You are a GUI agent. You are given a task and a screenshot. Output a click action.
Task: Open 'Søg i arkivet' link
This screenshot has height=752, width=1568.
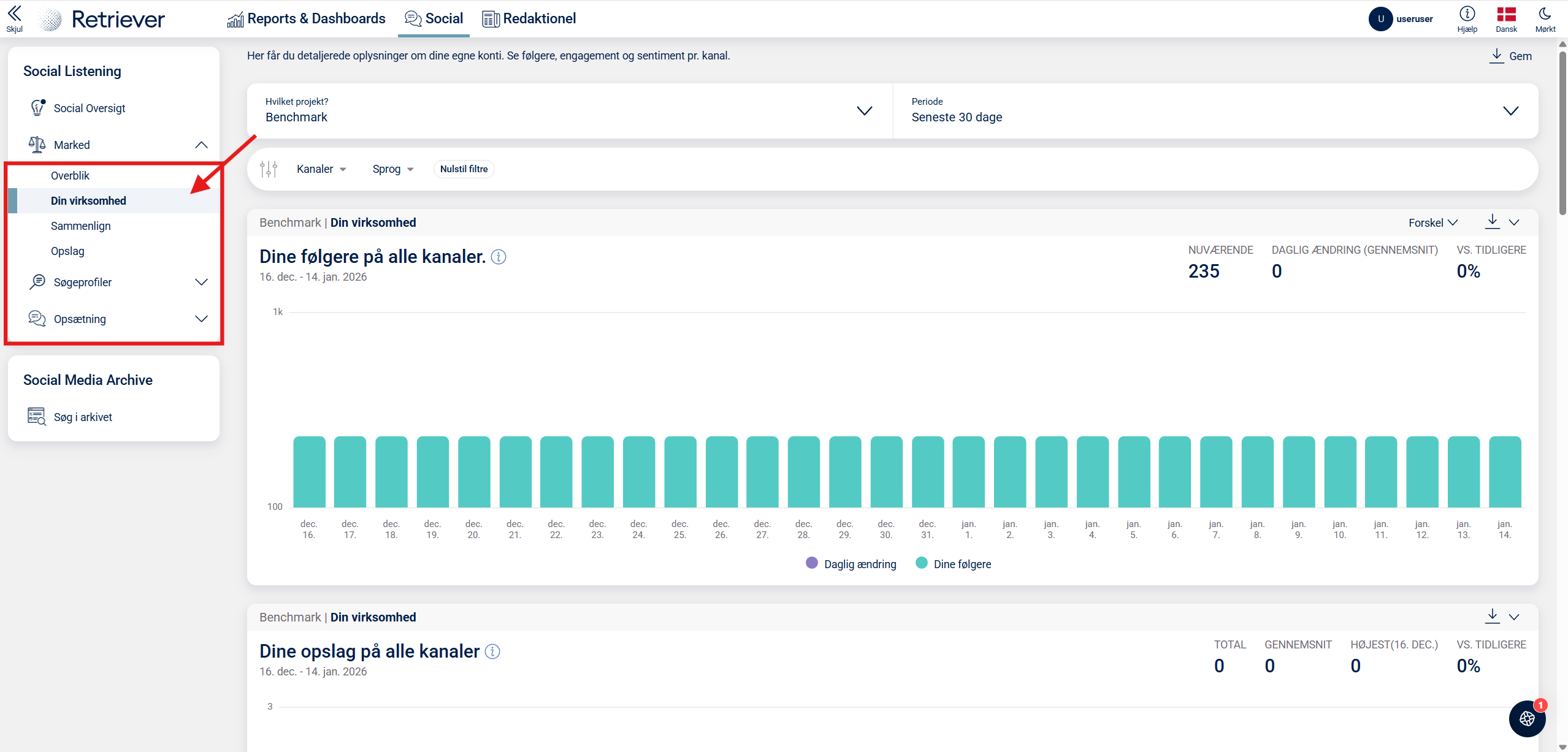pos(83,417)
